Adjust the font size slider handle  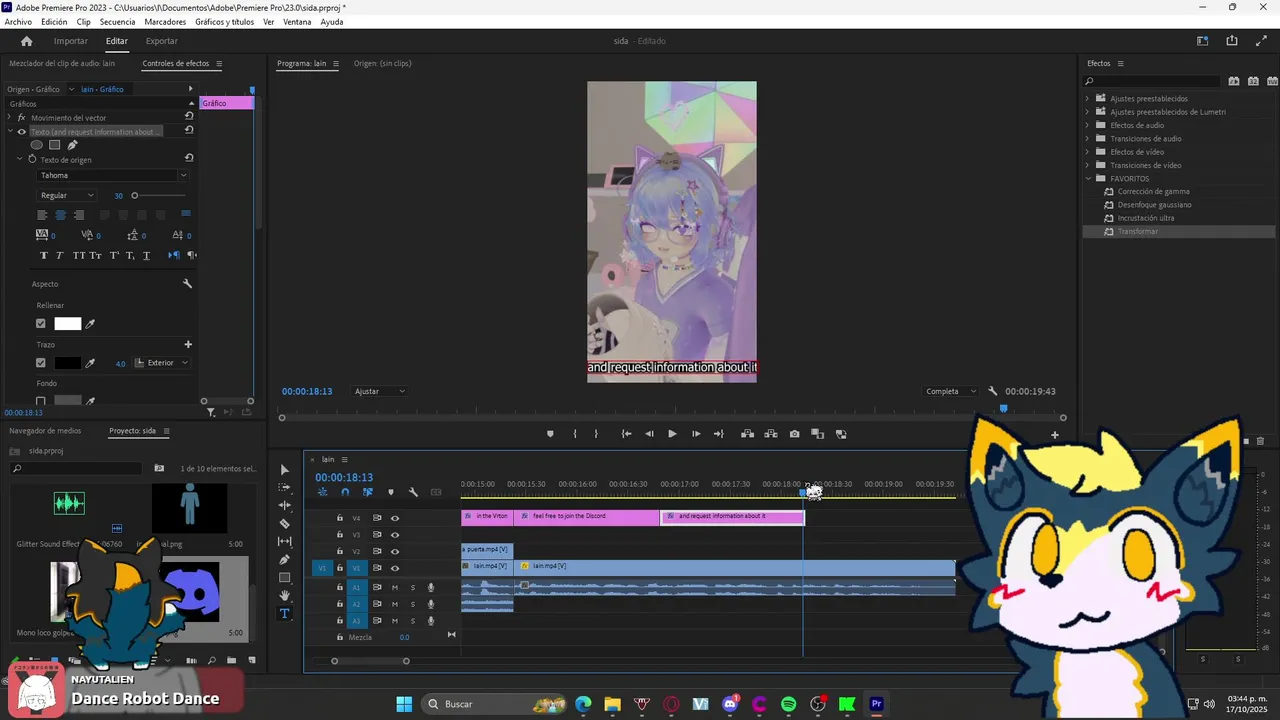(134, 195)
